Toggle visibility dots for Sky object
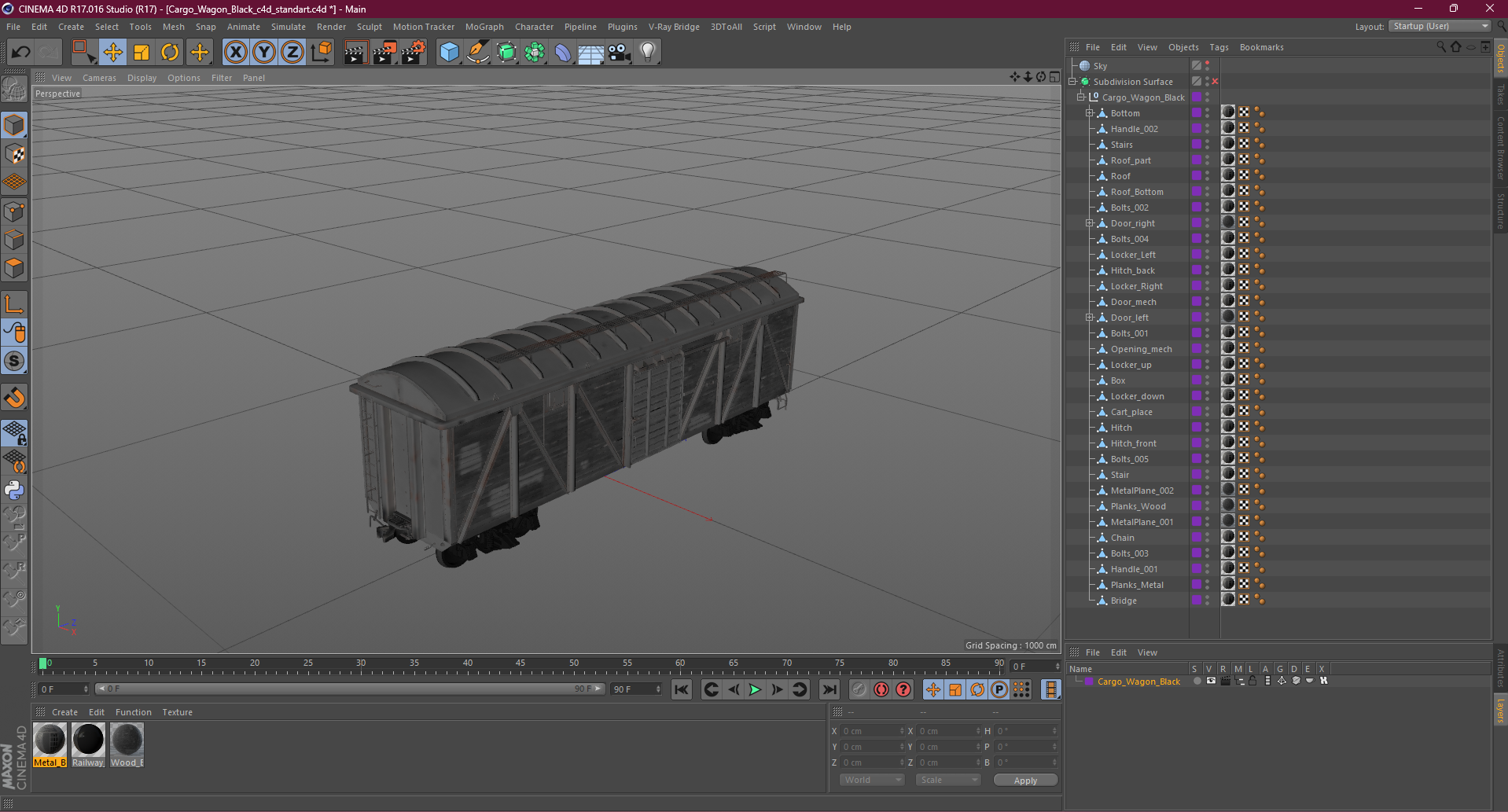This screenshot has width=1508, height=812. coord(1207,66)
